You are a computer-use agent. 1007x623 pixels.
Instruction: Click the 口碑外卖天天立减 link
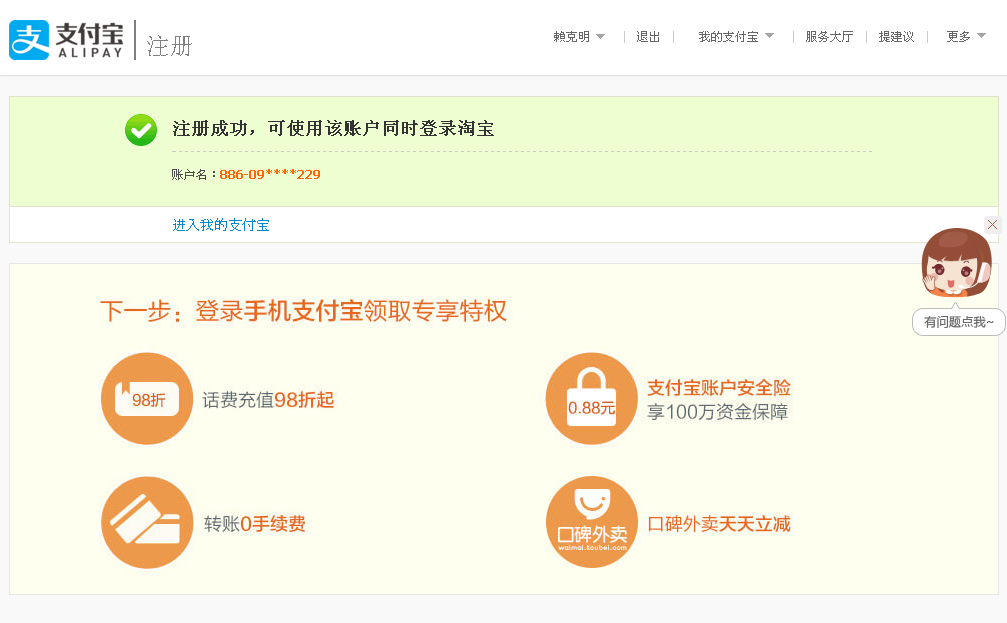[x=719, y=524]
